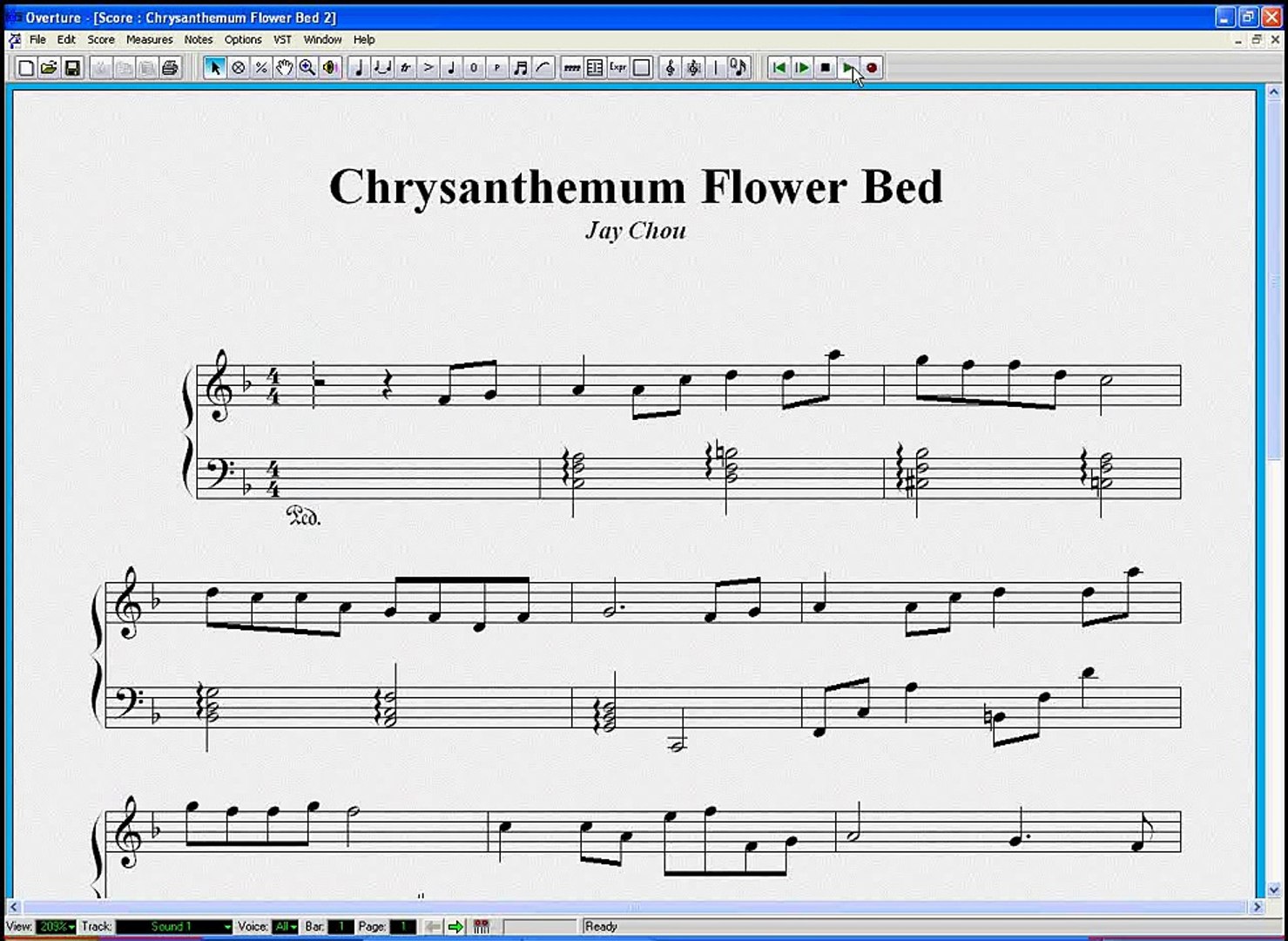Save the score with floppy icon
The height and width of the screenshot is (941, 1288).
point(72,68)
